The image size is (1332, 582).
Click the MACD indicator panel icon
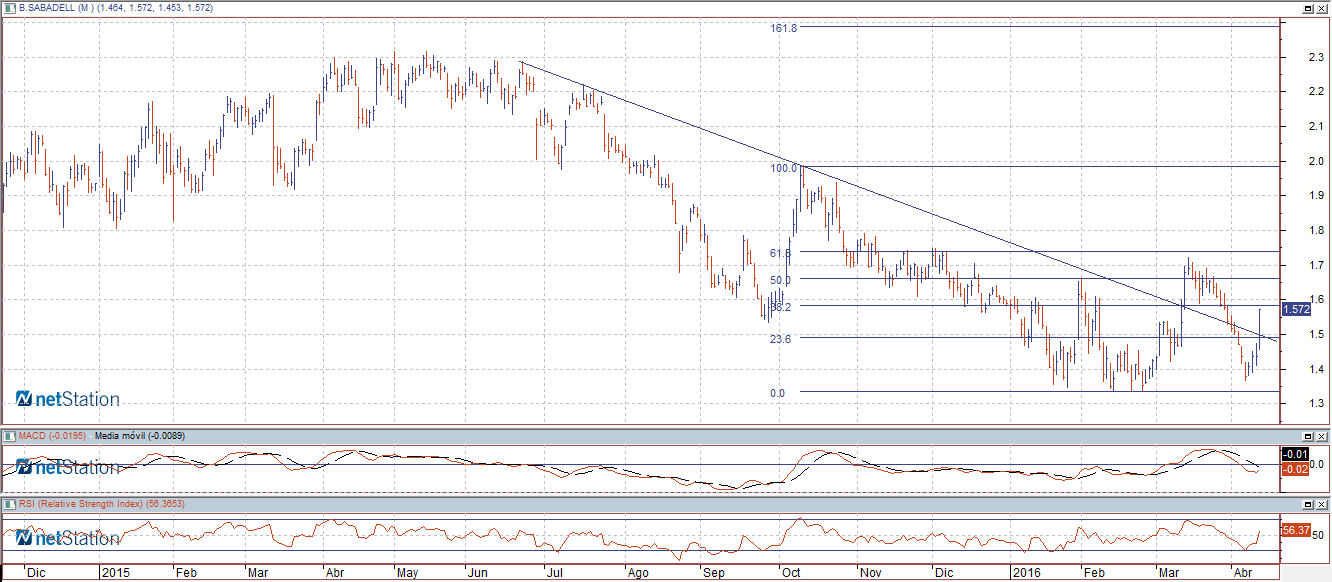[10, 436]
